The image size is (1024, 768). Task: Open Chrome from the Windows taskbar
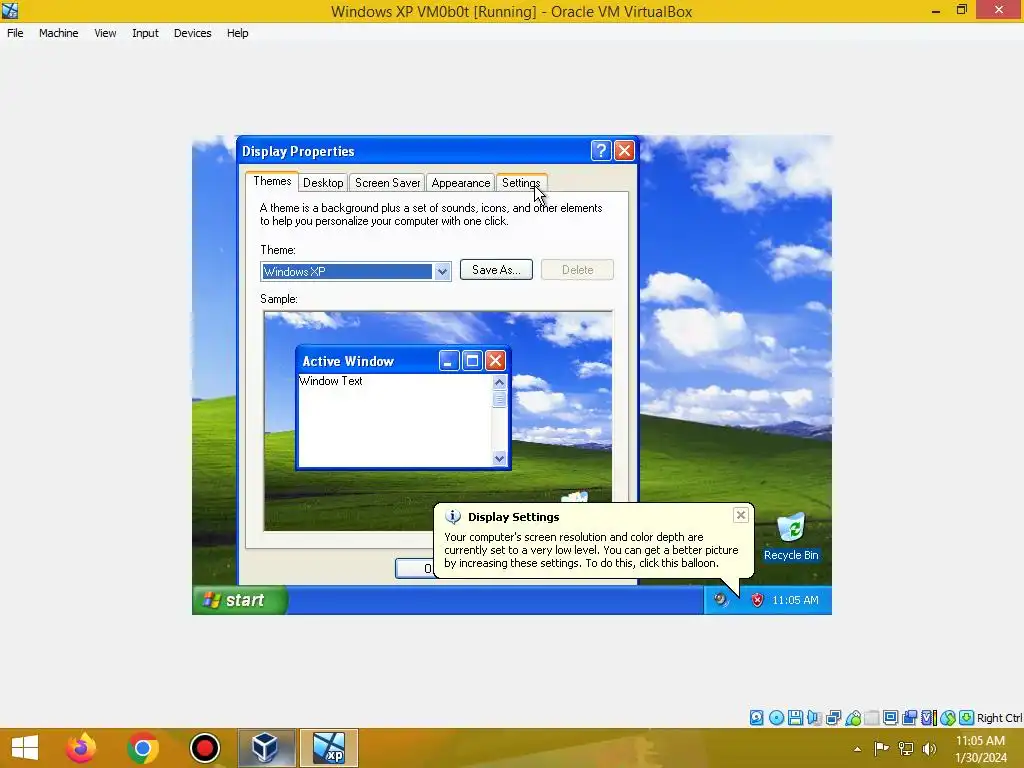[143, 748]
